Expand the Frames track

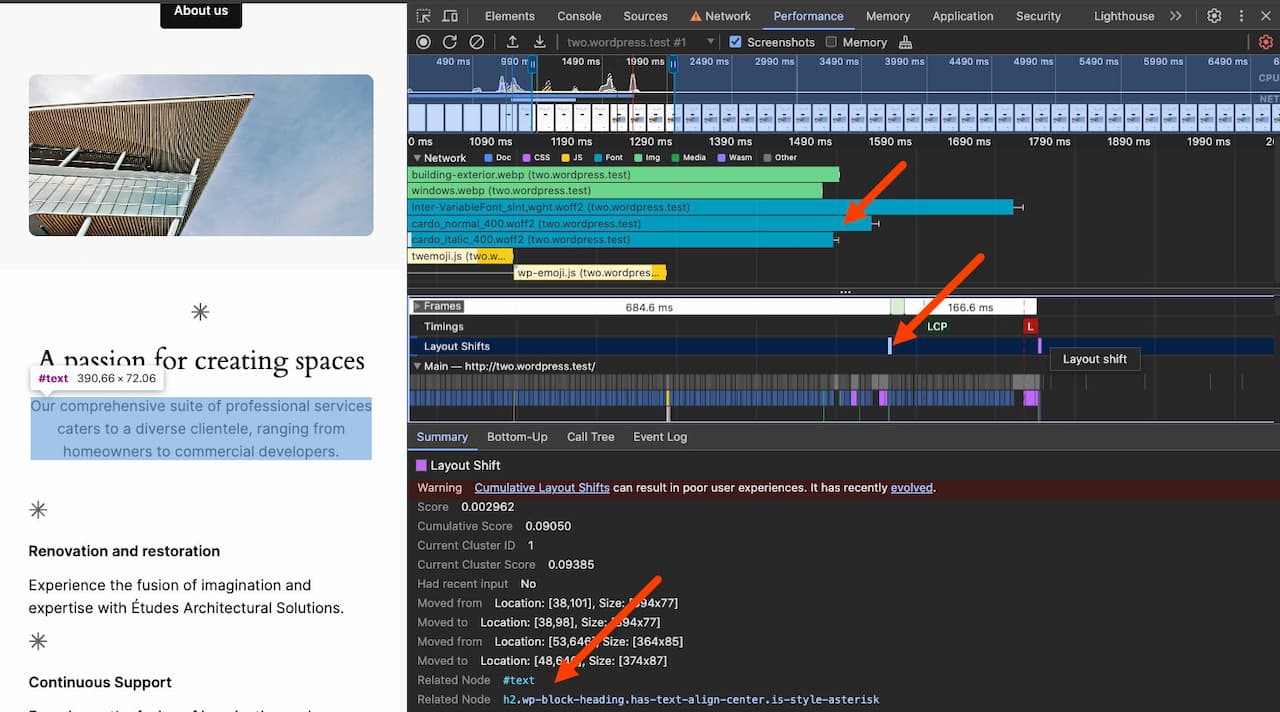417,306
